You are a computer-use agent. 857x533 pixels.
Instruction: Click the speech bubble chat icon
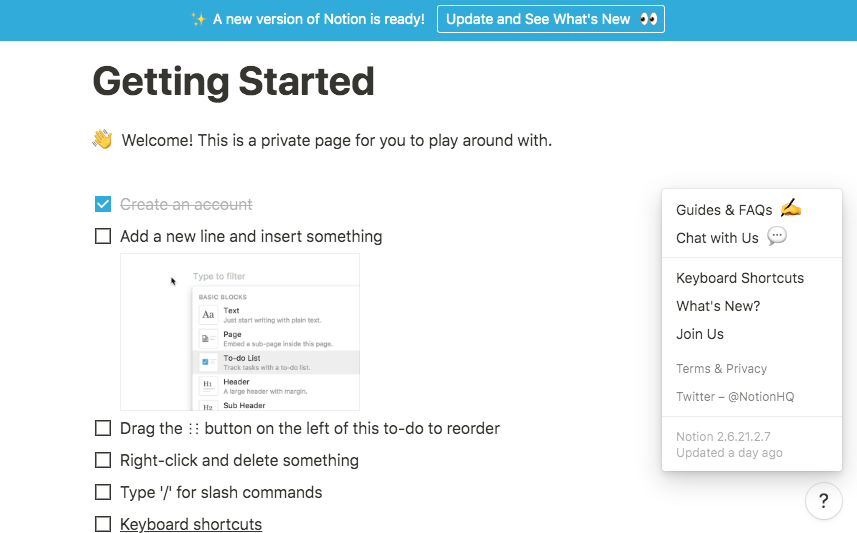pos(776,237)
